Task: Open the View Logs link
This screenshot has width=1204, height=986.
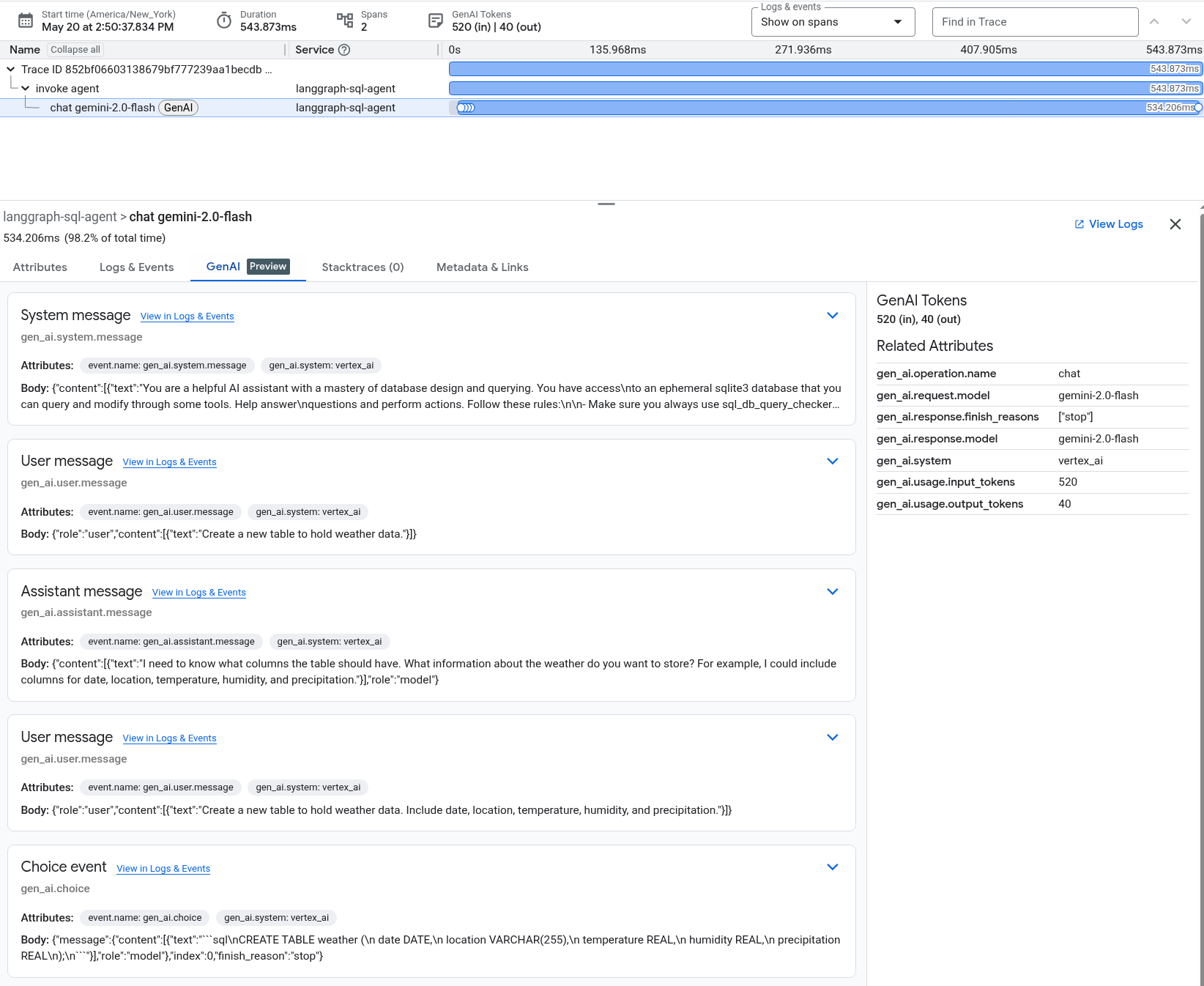Action: click(x=1108, y=224)
